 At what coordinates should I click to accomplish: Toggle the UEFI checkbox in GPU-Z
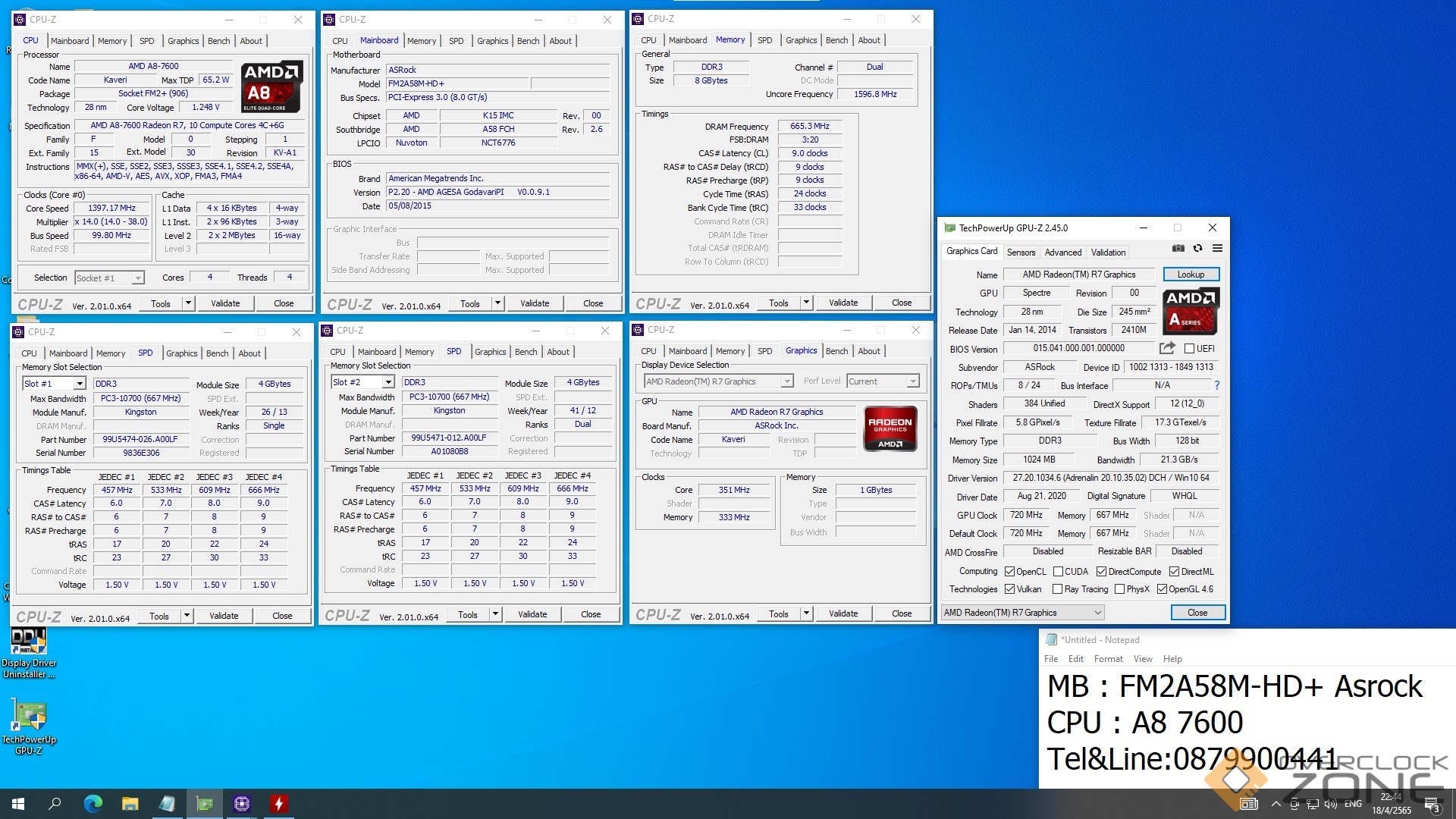point(1189,349)
